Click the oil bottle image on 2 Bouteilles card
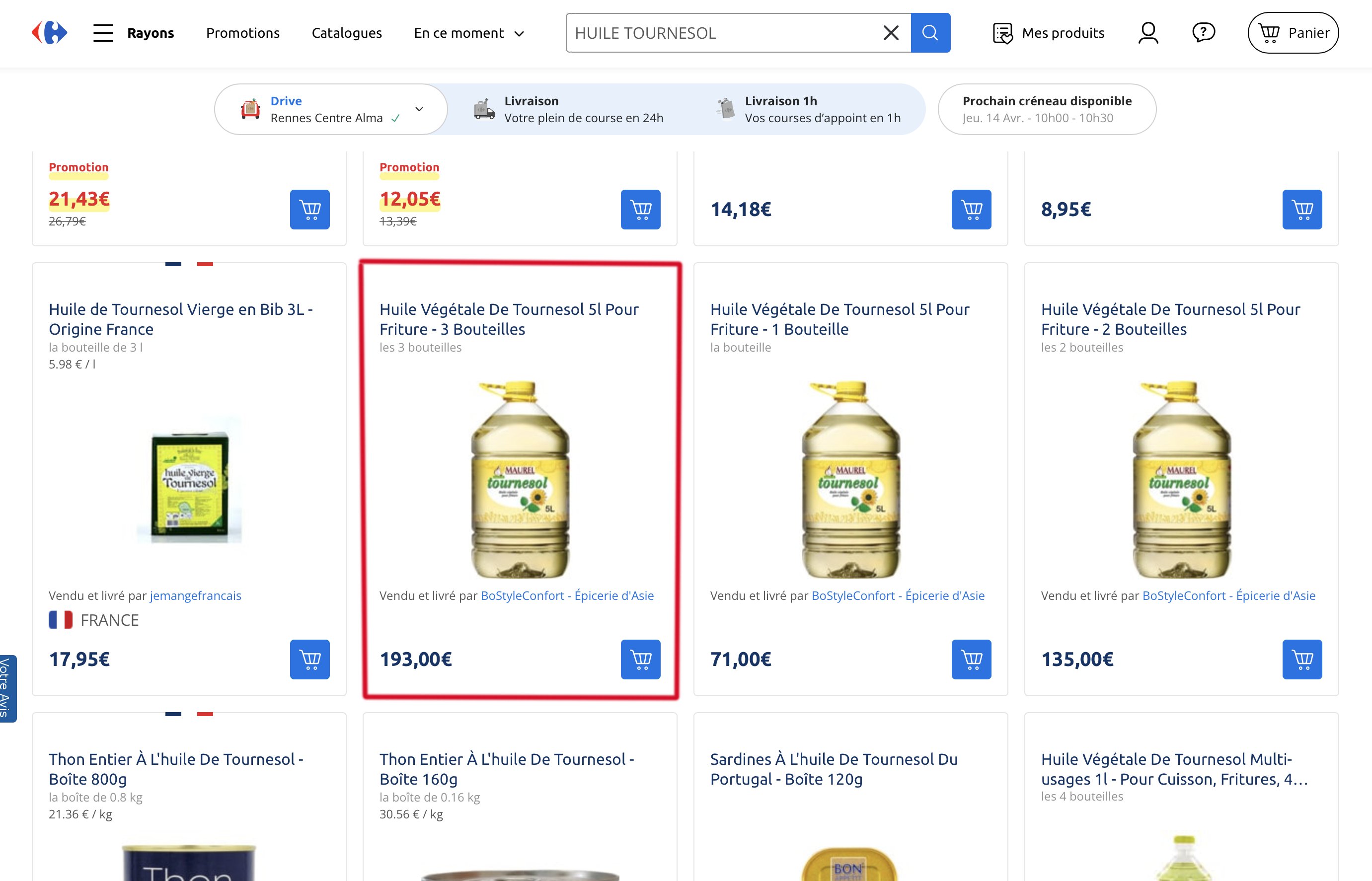 click(1181, 479)
